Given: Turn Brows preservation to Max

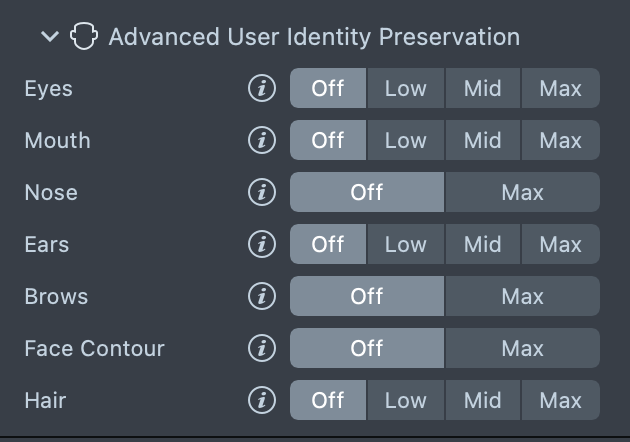Looking at the screenshot, I should (x=522, y=296).
